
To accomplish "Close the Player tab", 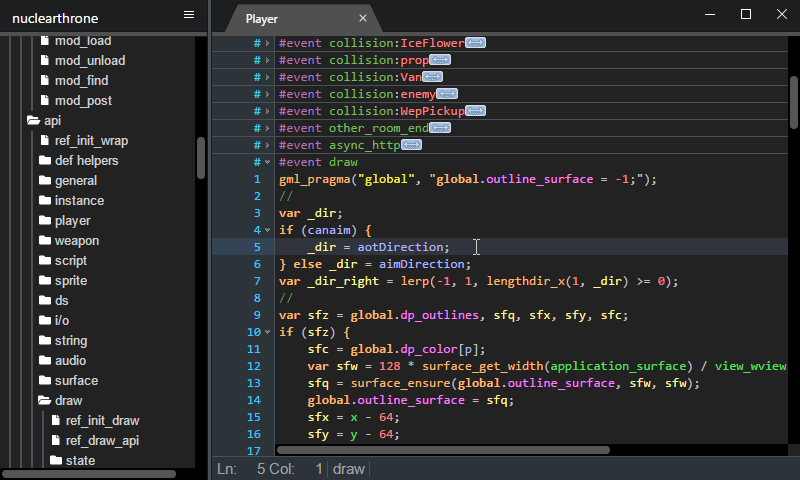I will pos(363,18).
